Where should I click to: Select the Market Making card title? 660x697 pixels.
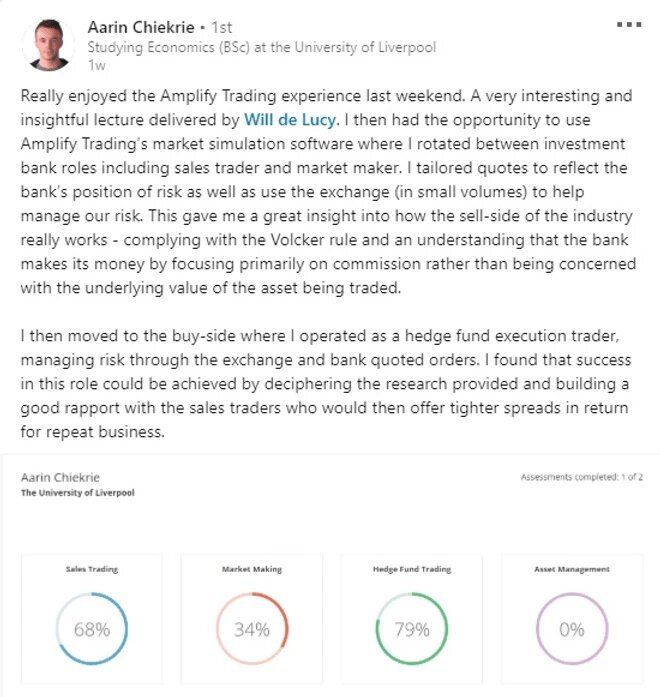click(x=252, y=569)
